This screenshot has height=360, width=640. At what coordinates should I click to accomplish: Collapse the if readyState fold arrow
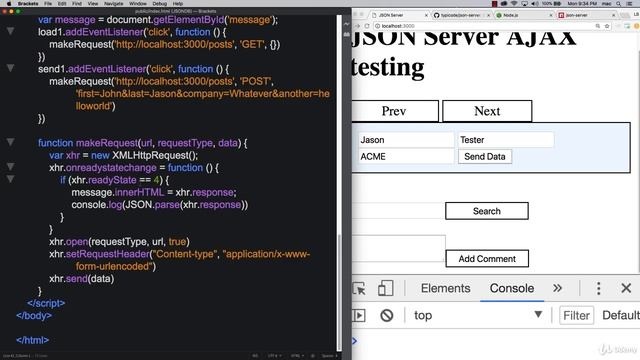click(x=11, y=179)
